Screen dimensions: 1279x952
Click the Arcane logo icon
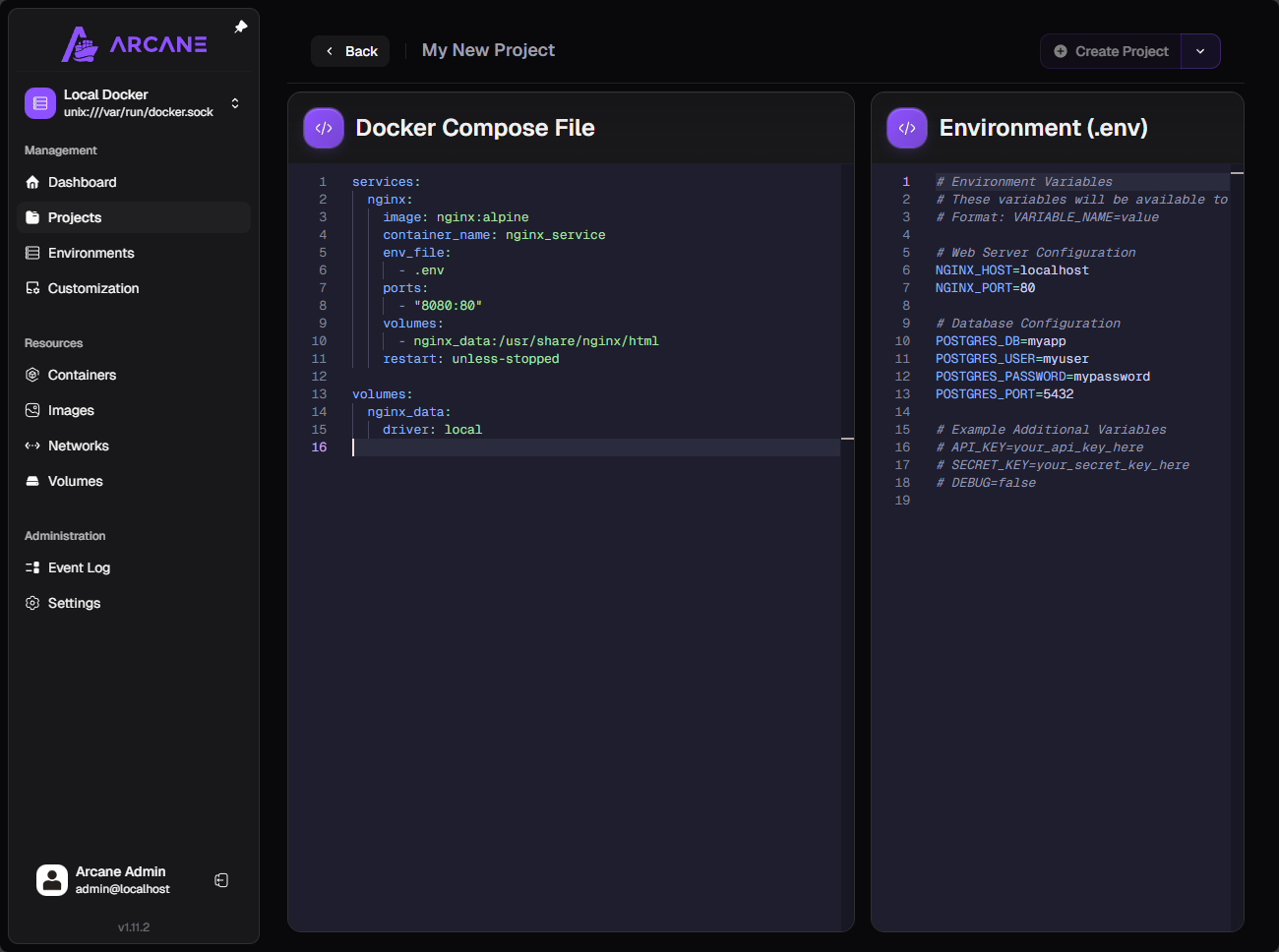pos(79,45)
